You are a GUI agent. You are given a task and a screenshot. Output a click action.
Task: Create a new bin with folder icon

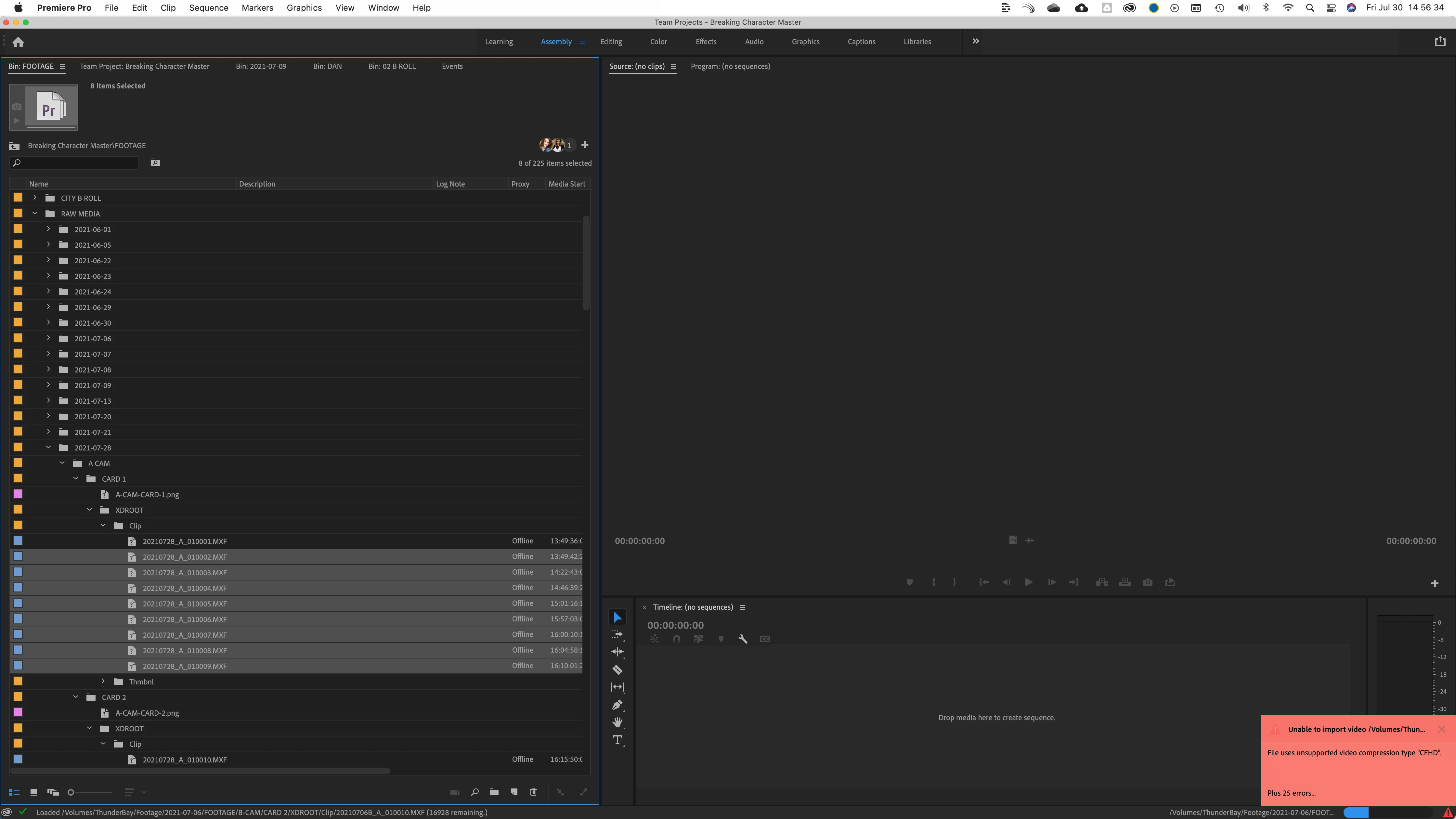coord(494,792)
